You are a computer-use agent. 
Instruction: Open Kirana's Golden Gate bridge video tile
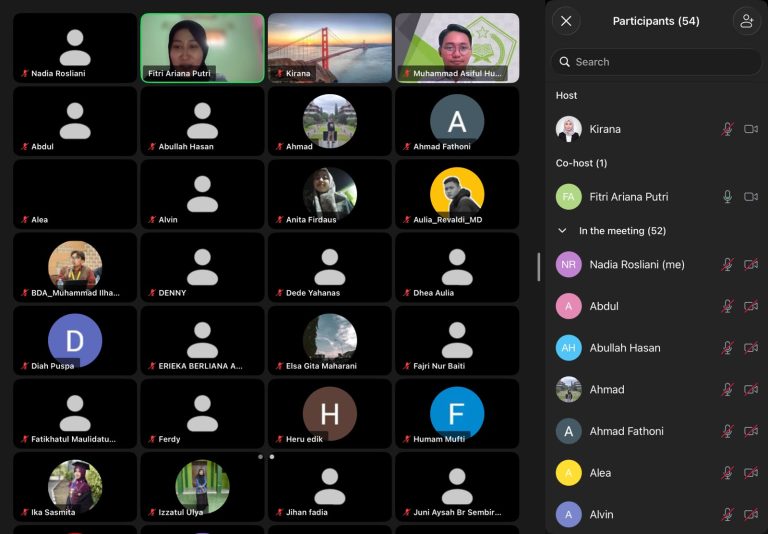click(330, 48)
